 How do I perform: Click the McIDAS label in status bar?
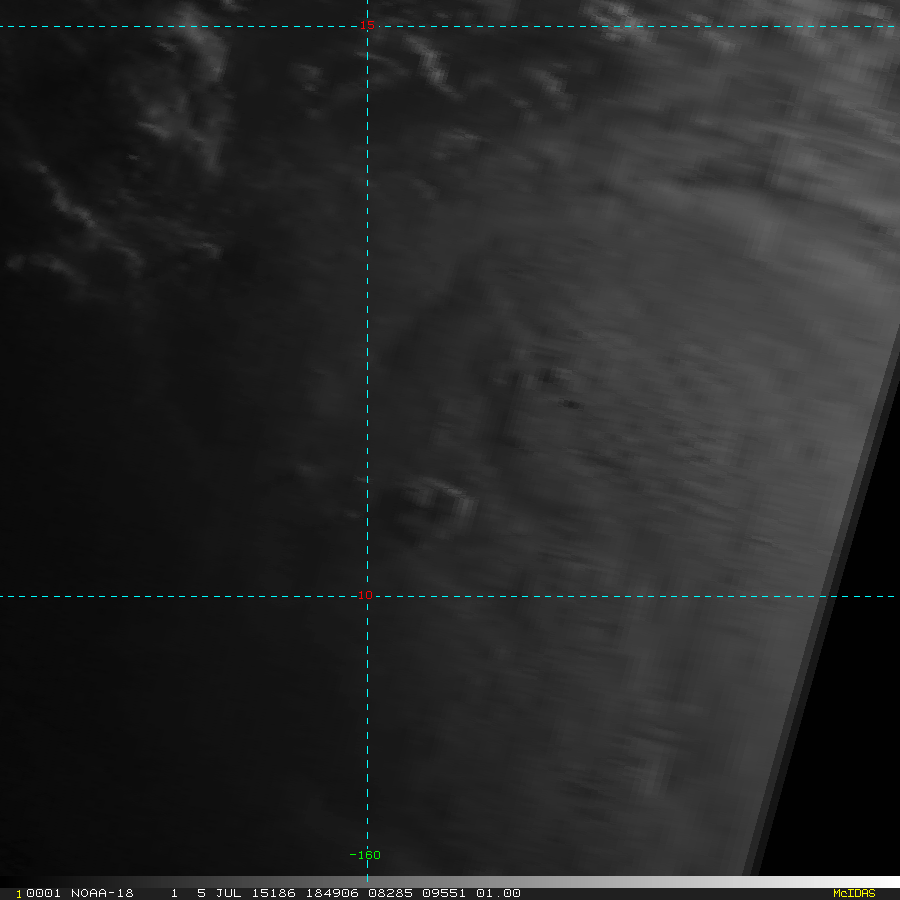click(853, 893)
